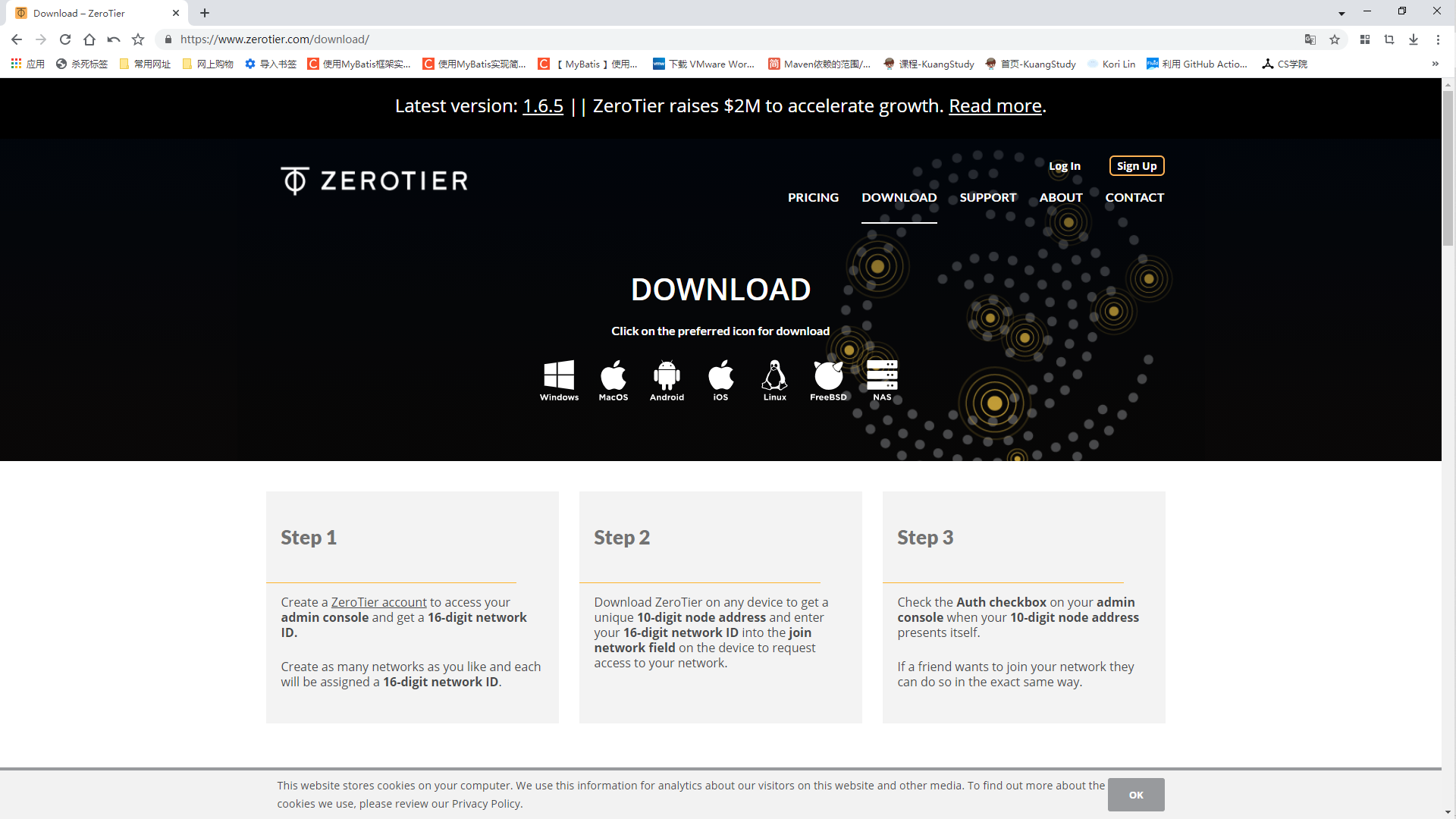Open the Chrome three-dot menu
The width and height of the screenshot is (1456, 819).
click(1438, 39)
